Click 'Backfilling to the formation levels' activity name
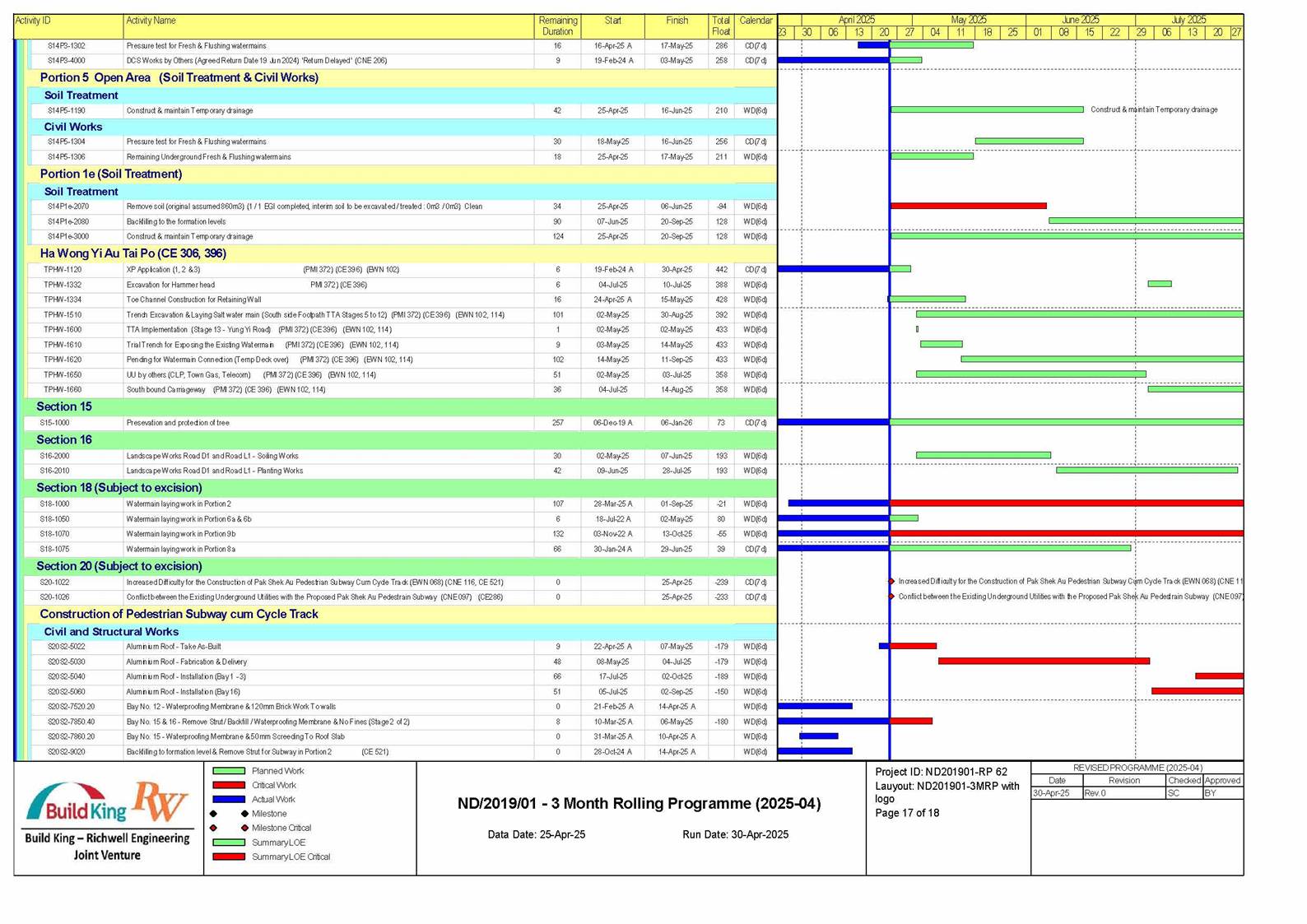 (176, 221)
